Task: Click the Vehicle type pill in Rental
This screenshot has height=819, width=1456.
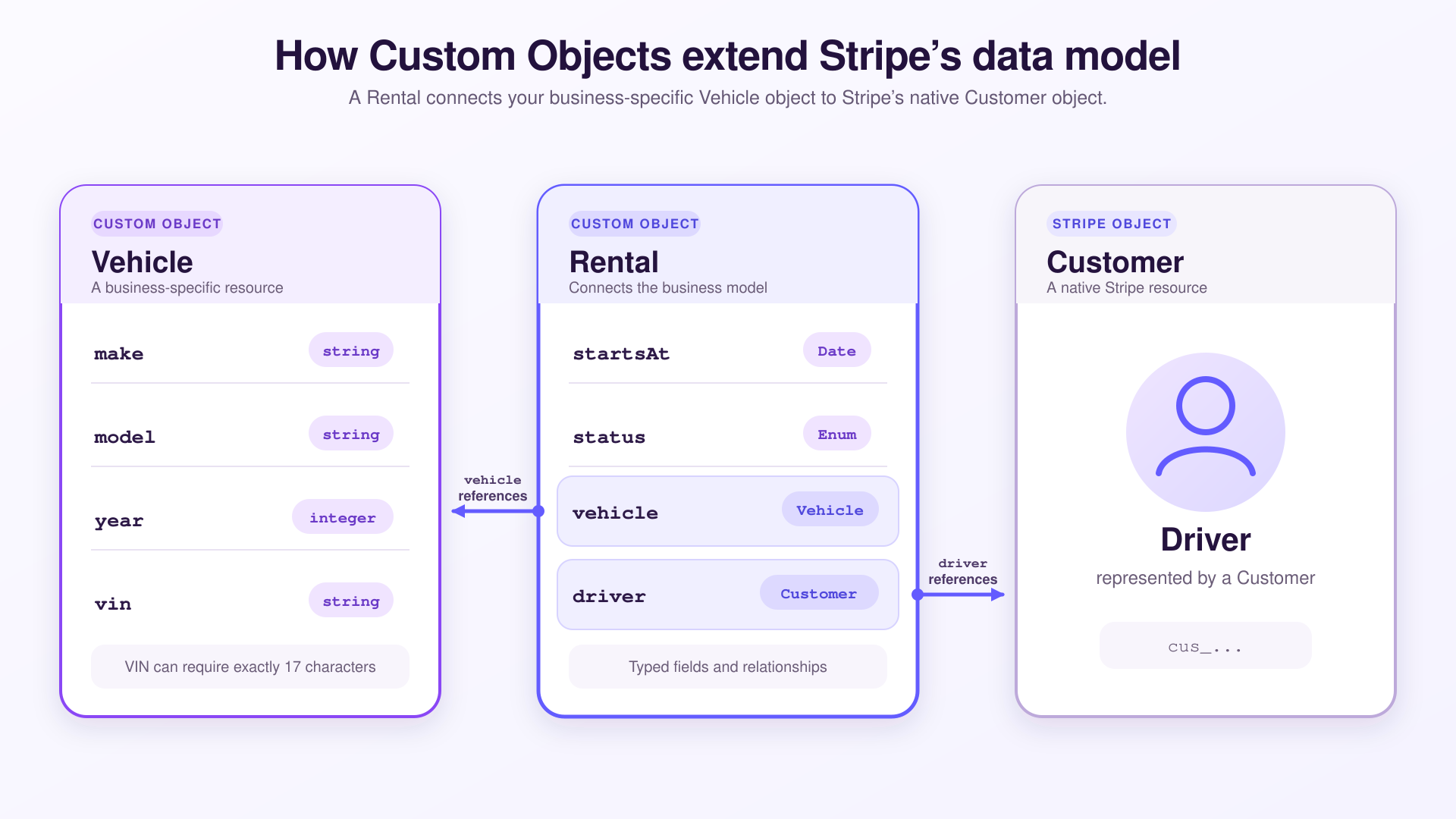Action: (830, 510)
